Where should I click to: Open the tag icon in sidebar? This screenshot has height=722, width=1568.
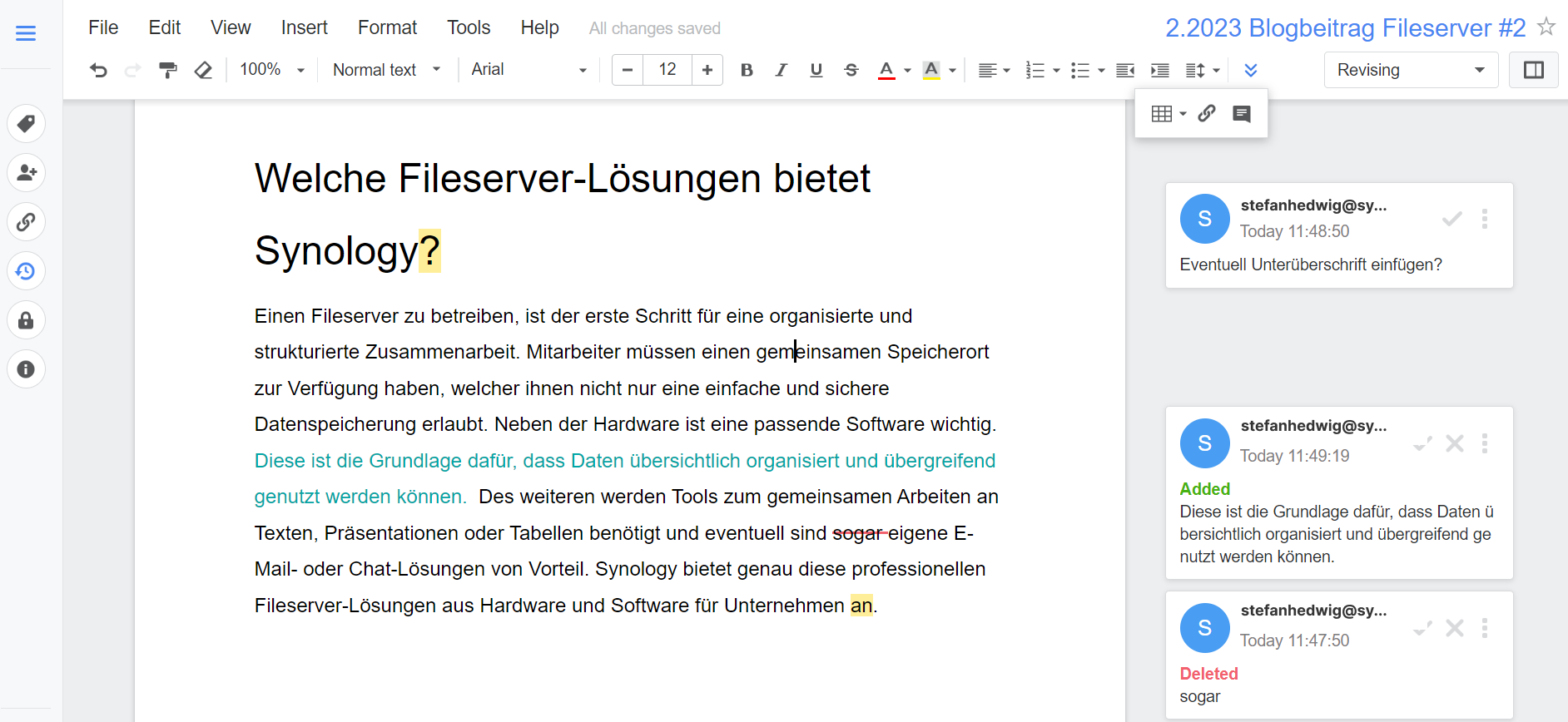click(x=26, y=124)
